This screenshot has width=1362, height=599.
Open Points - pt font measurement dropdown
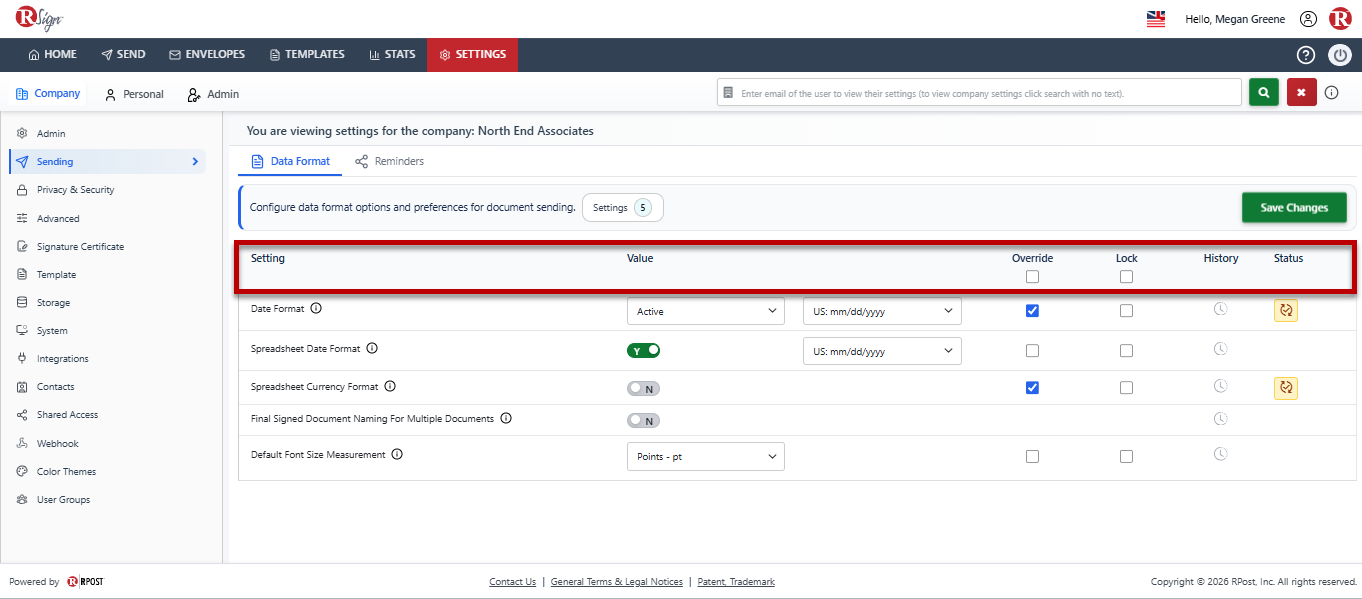pyautogui.click(x=706, y=456)
